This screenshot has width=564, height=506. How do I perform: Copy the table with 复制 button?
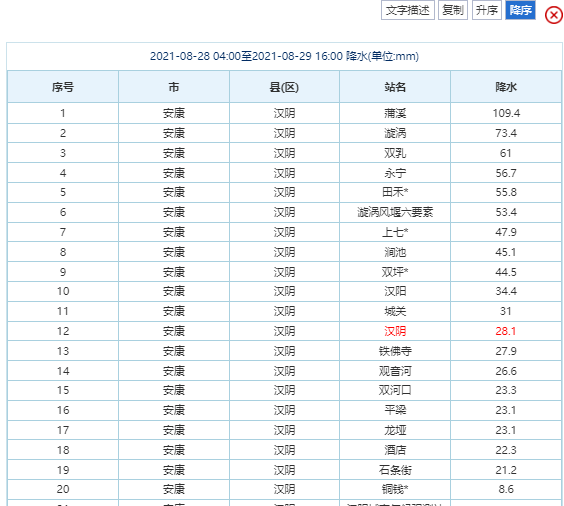click(452, 10)
